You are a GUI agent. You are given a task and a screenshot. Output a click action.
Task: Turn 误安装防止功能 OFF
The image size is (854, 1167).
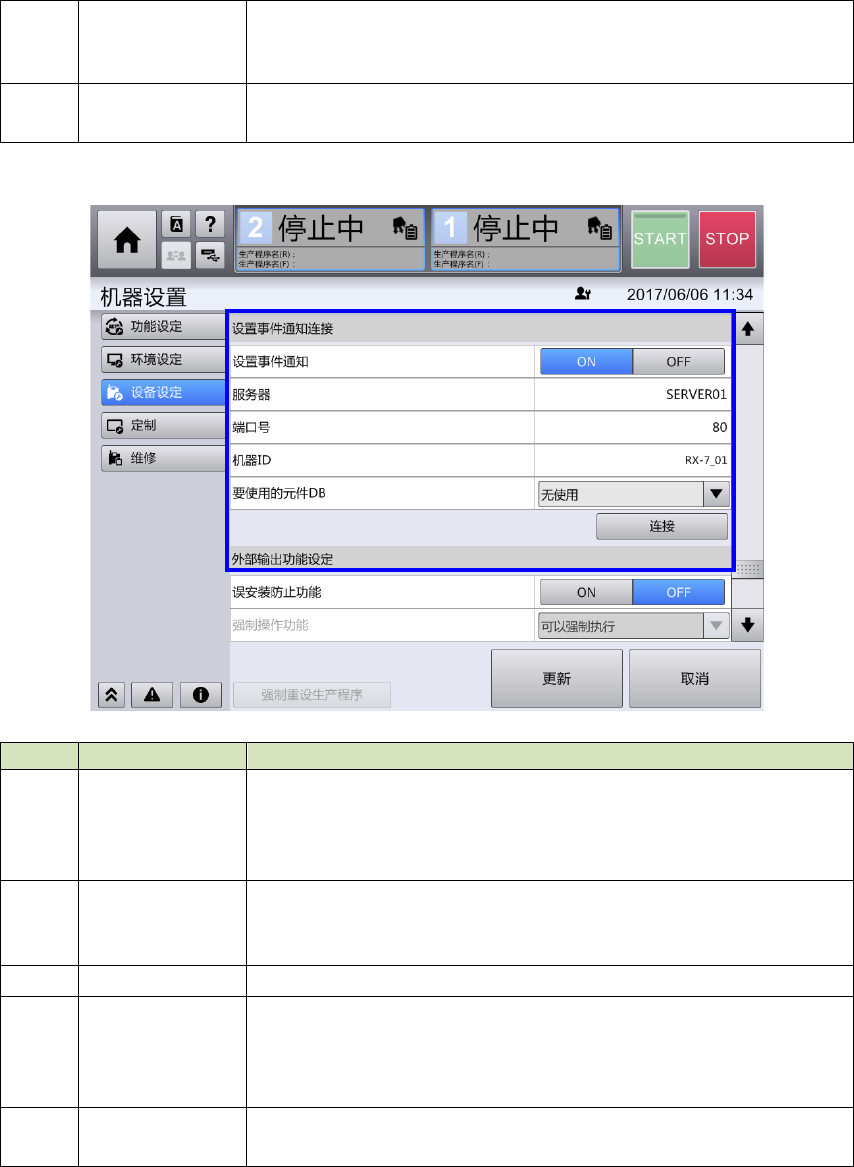[x=678, y=592]
